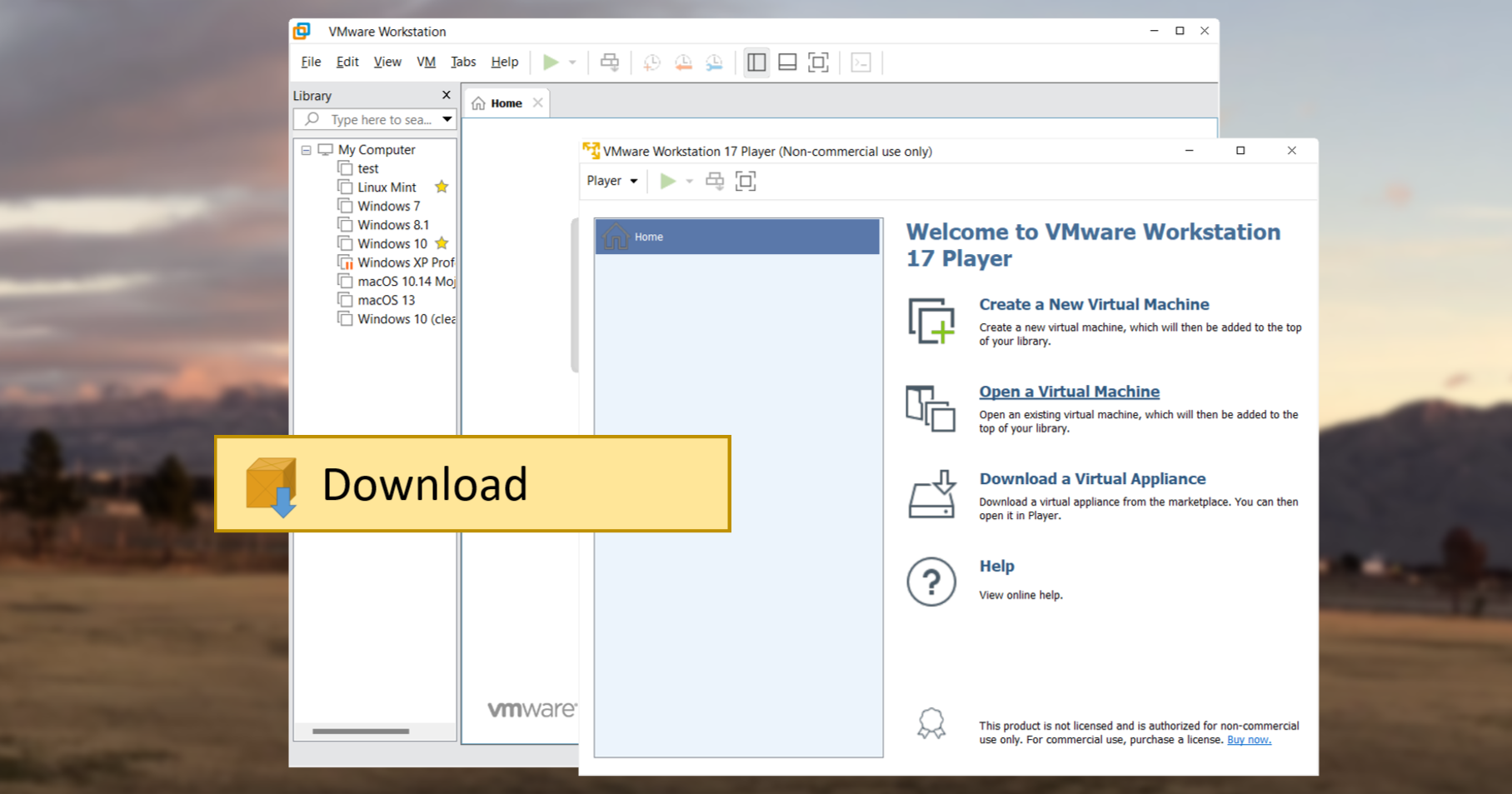The height and width of the screenshot is (794, 1512).
Task: Click the Send Ctrl+Alt+Del toolbar icon
Action: click(861, 62)
